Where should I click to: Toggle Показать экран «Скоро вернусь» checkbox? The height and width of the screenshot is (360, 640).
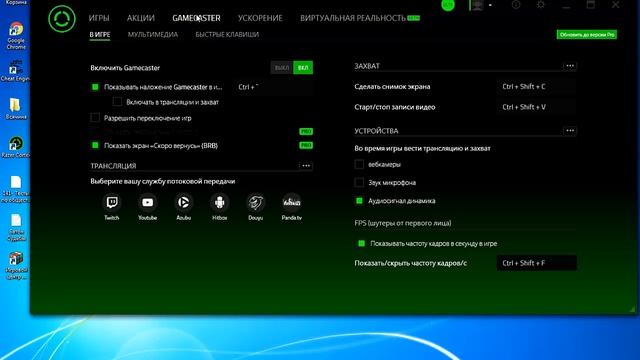(95, 145)
